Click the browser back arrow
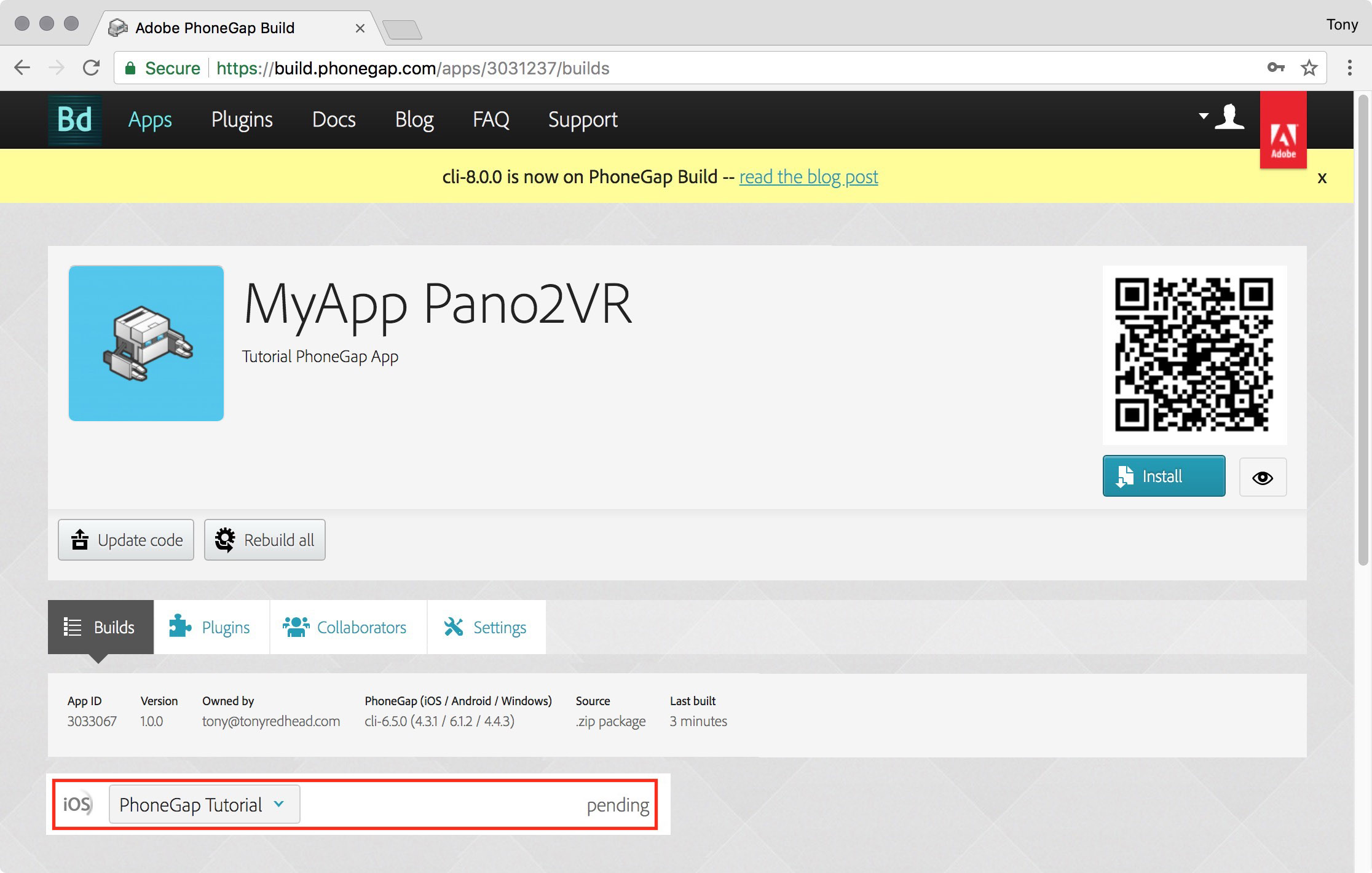The width and height of the screenshot is (1372, 873). (22, 68)
